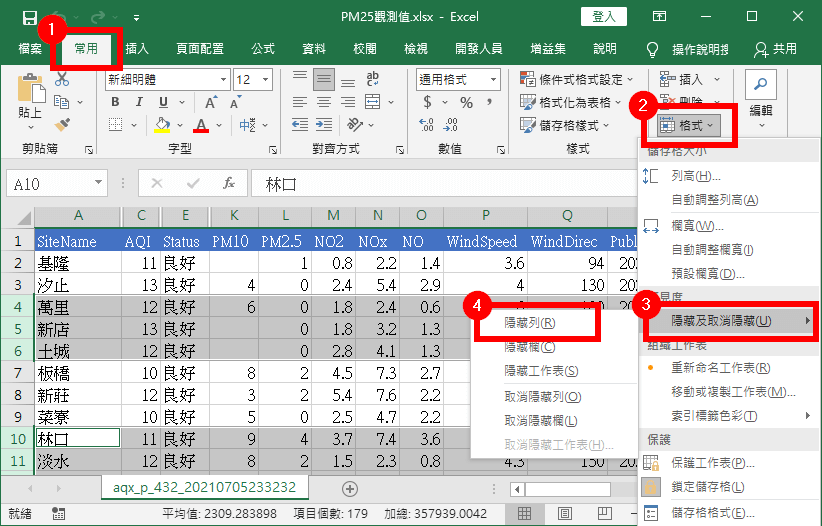
Task: Click the Cut scissors icon
Action: click(x=62, y=79)
